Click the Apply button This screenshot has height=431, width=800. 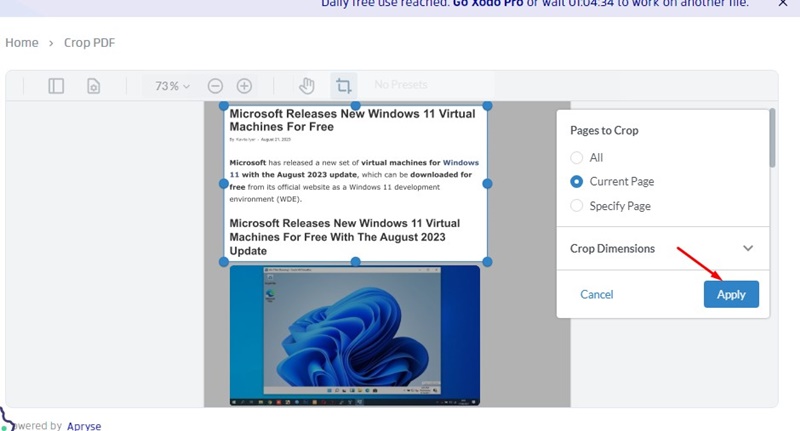point(731,294)
